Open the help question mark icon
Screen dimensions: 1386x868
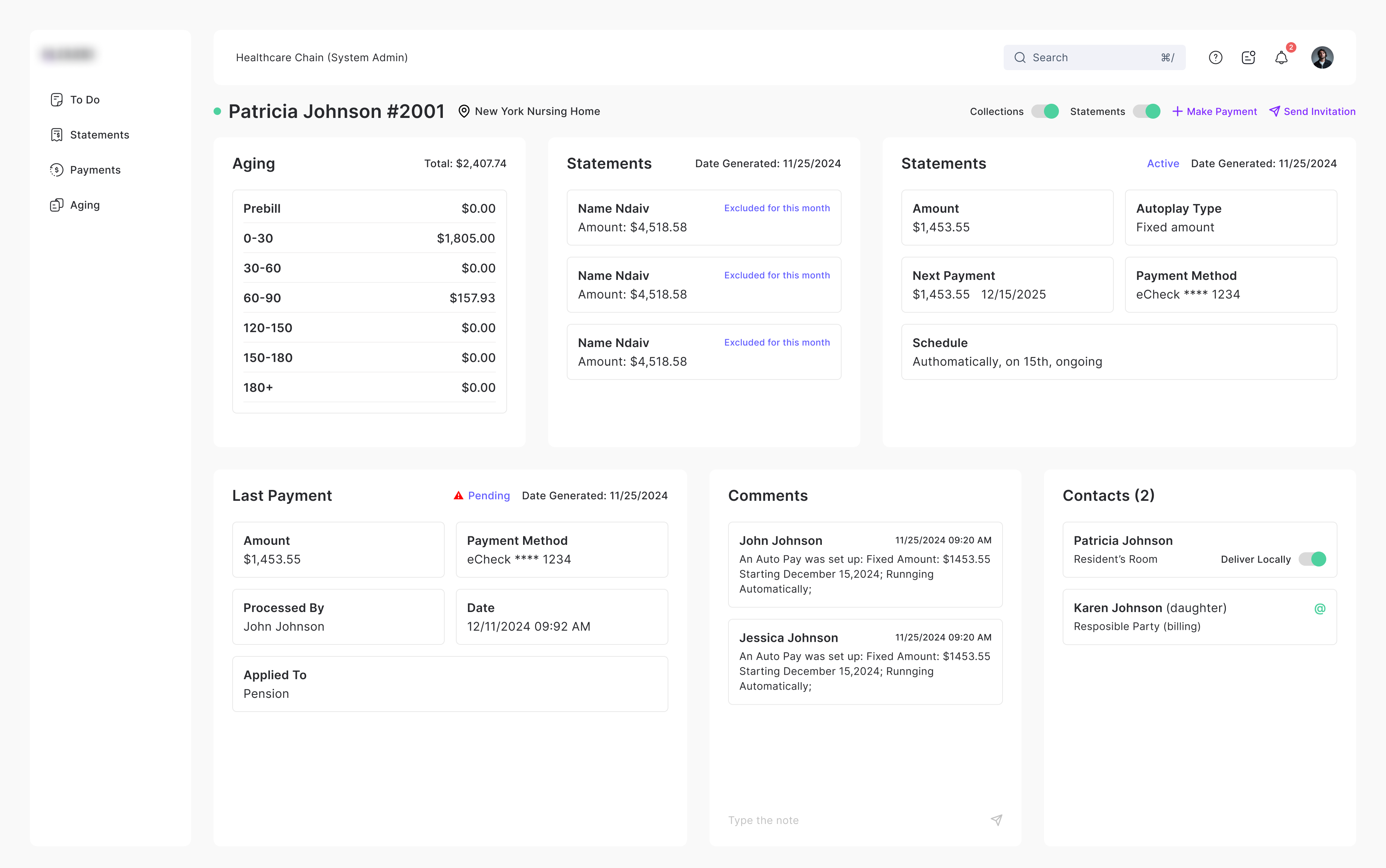click(x=1215, y=57)
